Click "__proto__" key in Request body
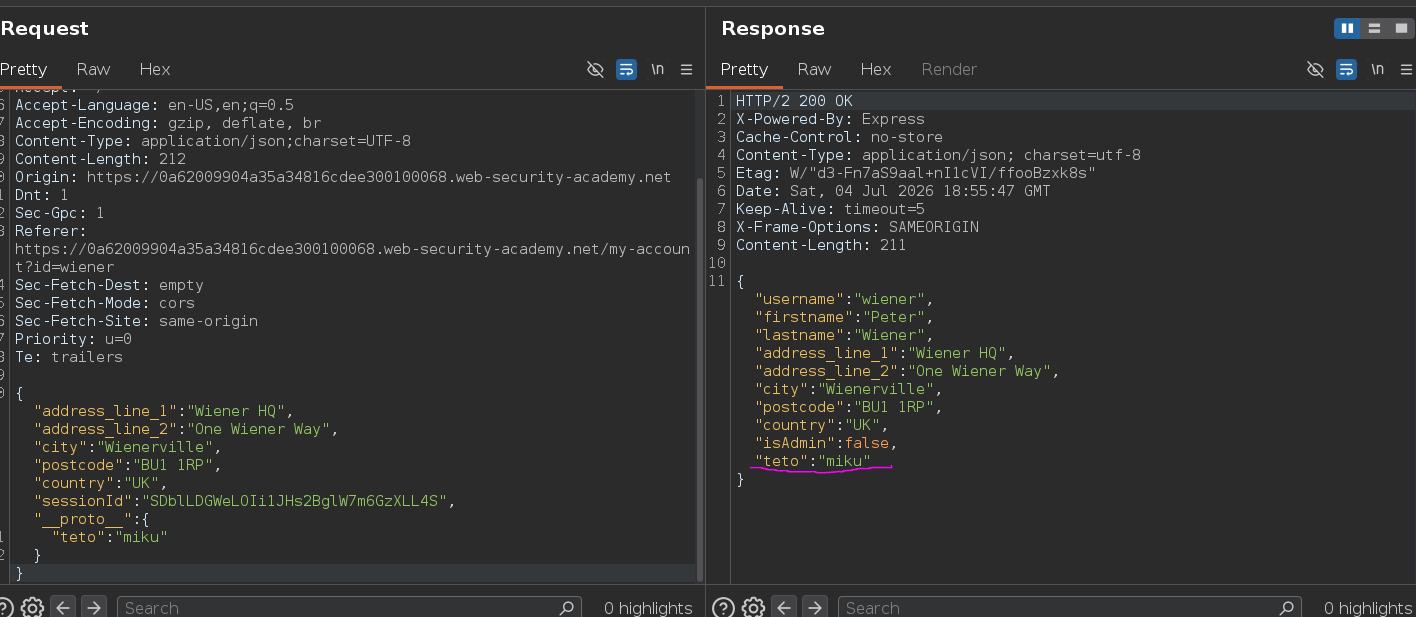This screenshot has width=1416, height=617. 82,519
